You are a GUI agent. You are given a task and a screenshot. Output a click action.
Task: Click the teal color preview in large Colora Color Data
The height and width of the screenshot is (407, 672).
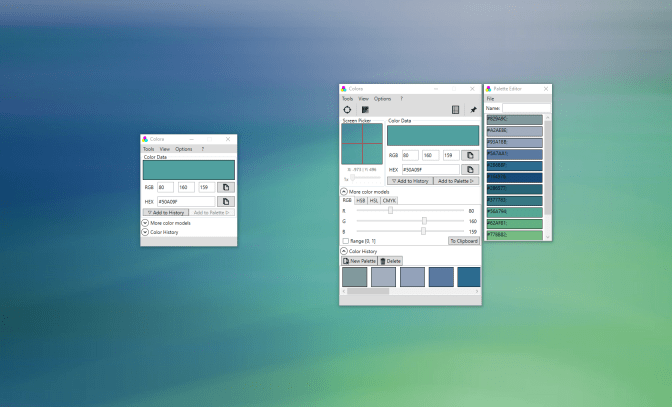[x=433, y=135]
